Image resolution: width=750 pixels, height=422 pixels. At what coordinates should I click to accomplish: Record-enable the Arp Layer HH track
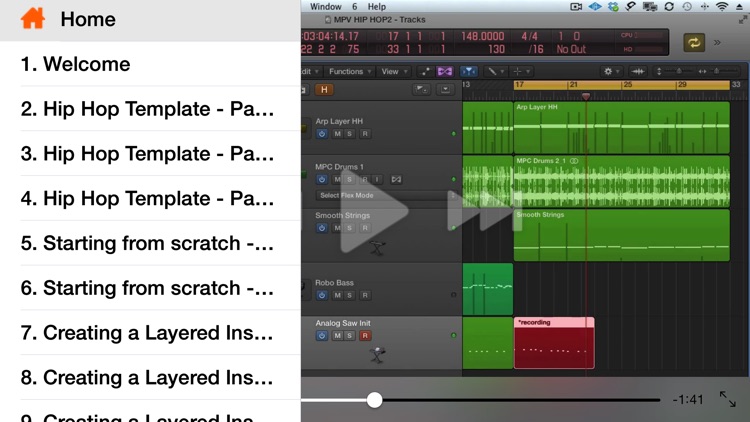365,134
